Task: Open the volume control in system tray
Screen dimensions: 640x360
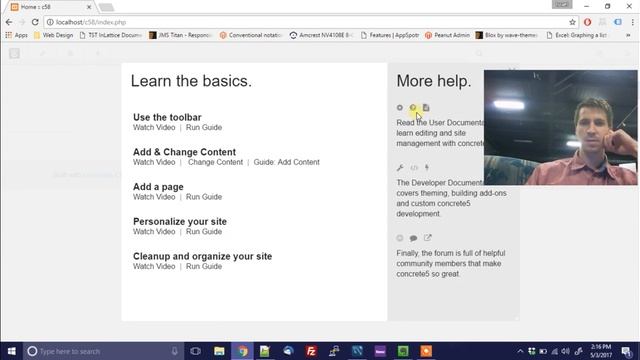Action: tap(565, 351)
